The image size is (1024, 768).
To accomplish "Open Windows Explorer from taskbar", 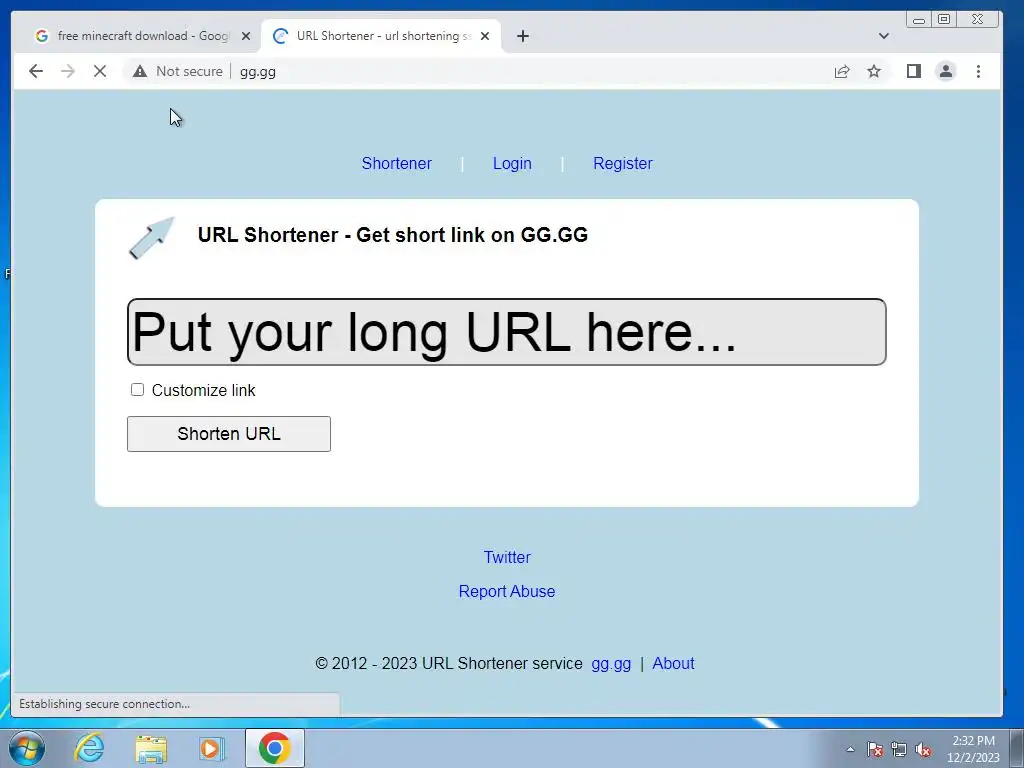I will click(x=151, y=748).
